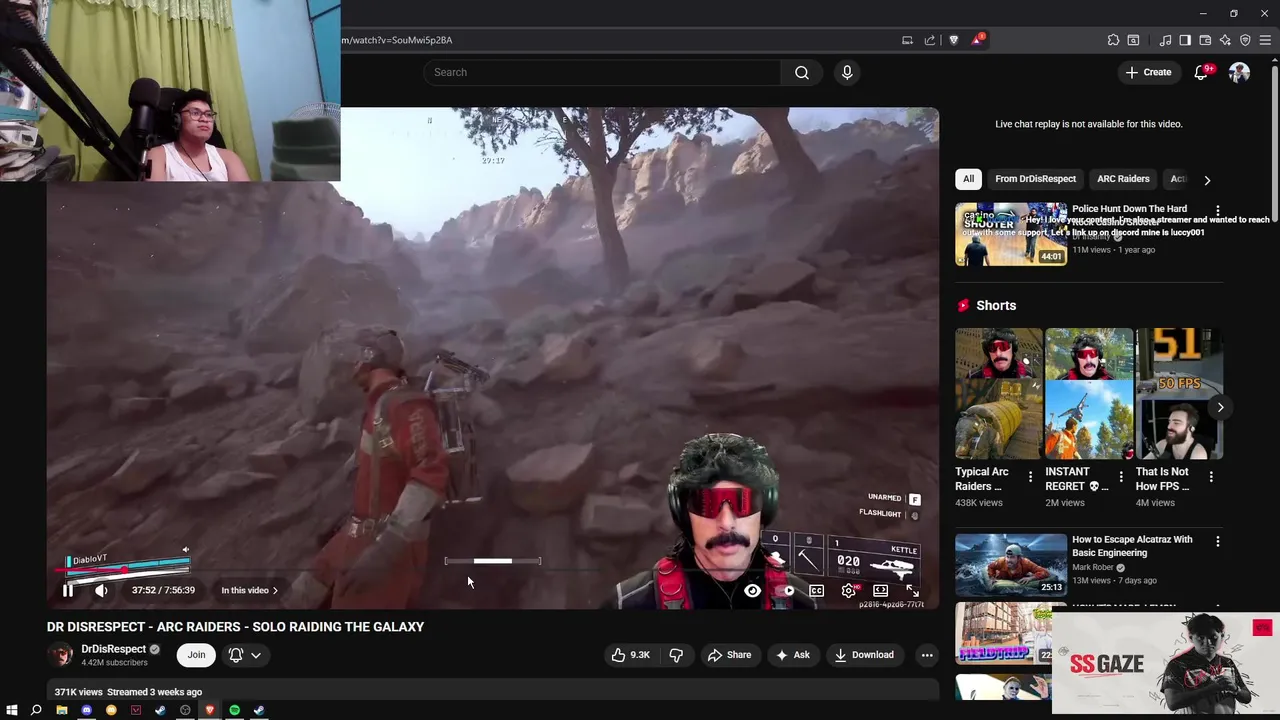Expand the channel notification bell dropdown

coord(245,655)
